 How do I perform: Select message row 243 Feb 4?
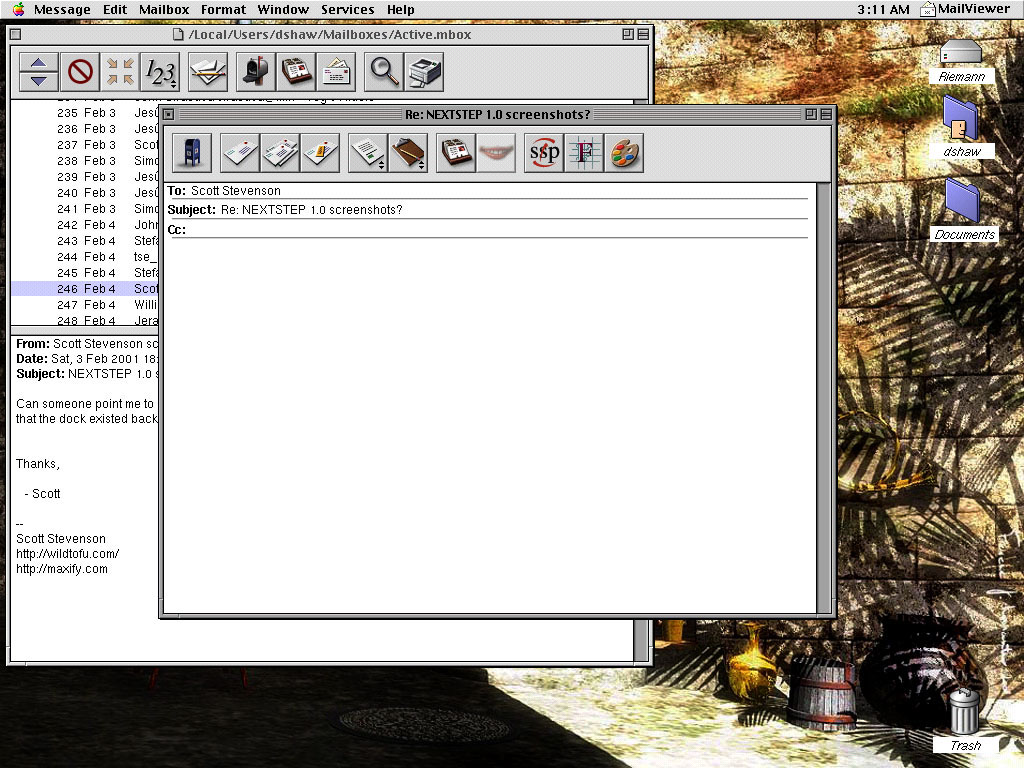tap(85, 241)
